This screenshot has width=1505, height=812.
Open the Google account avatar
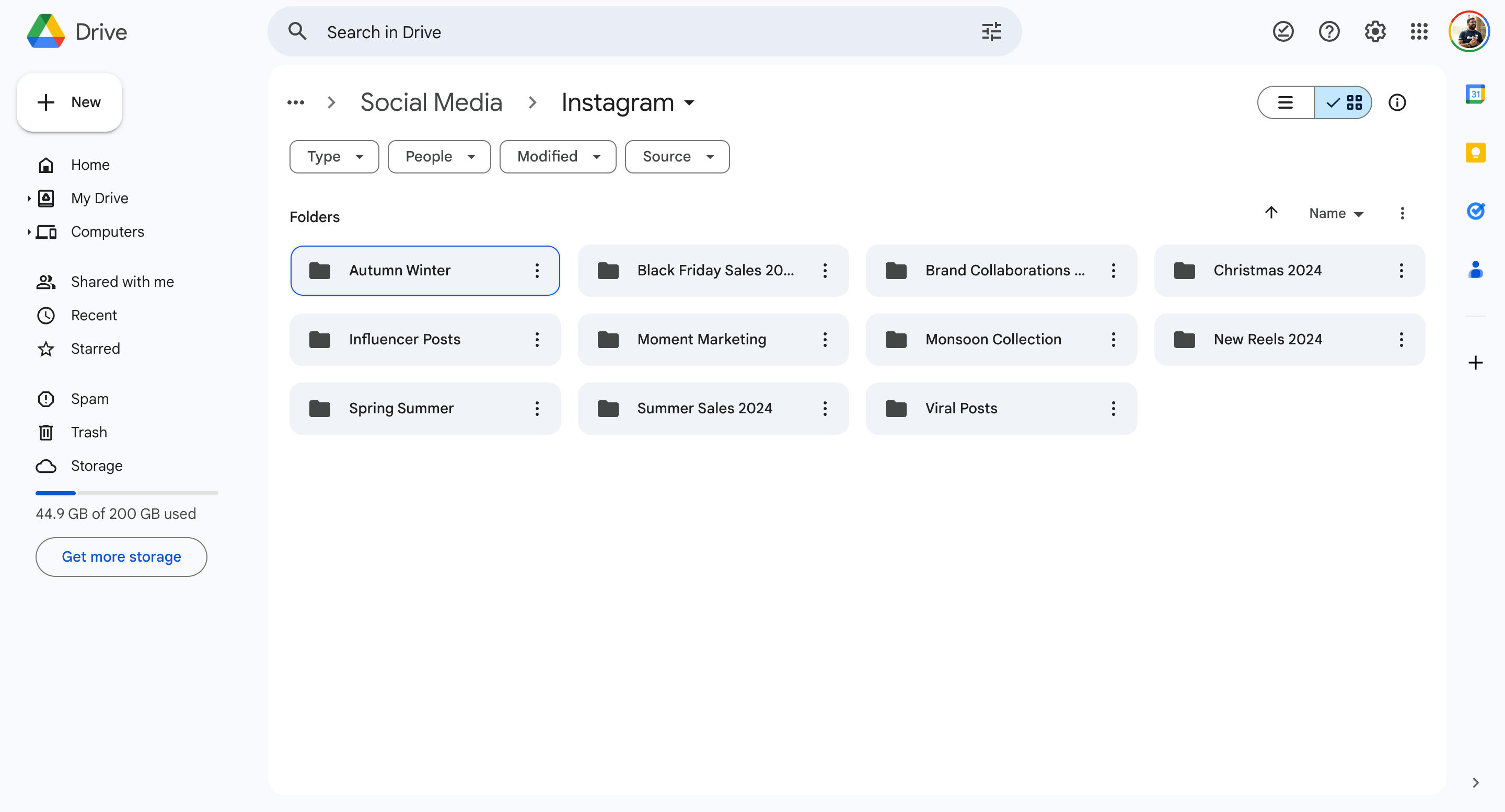click(x=1469, y=31)
